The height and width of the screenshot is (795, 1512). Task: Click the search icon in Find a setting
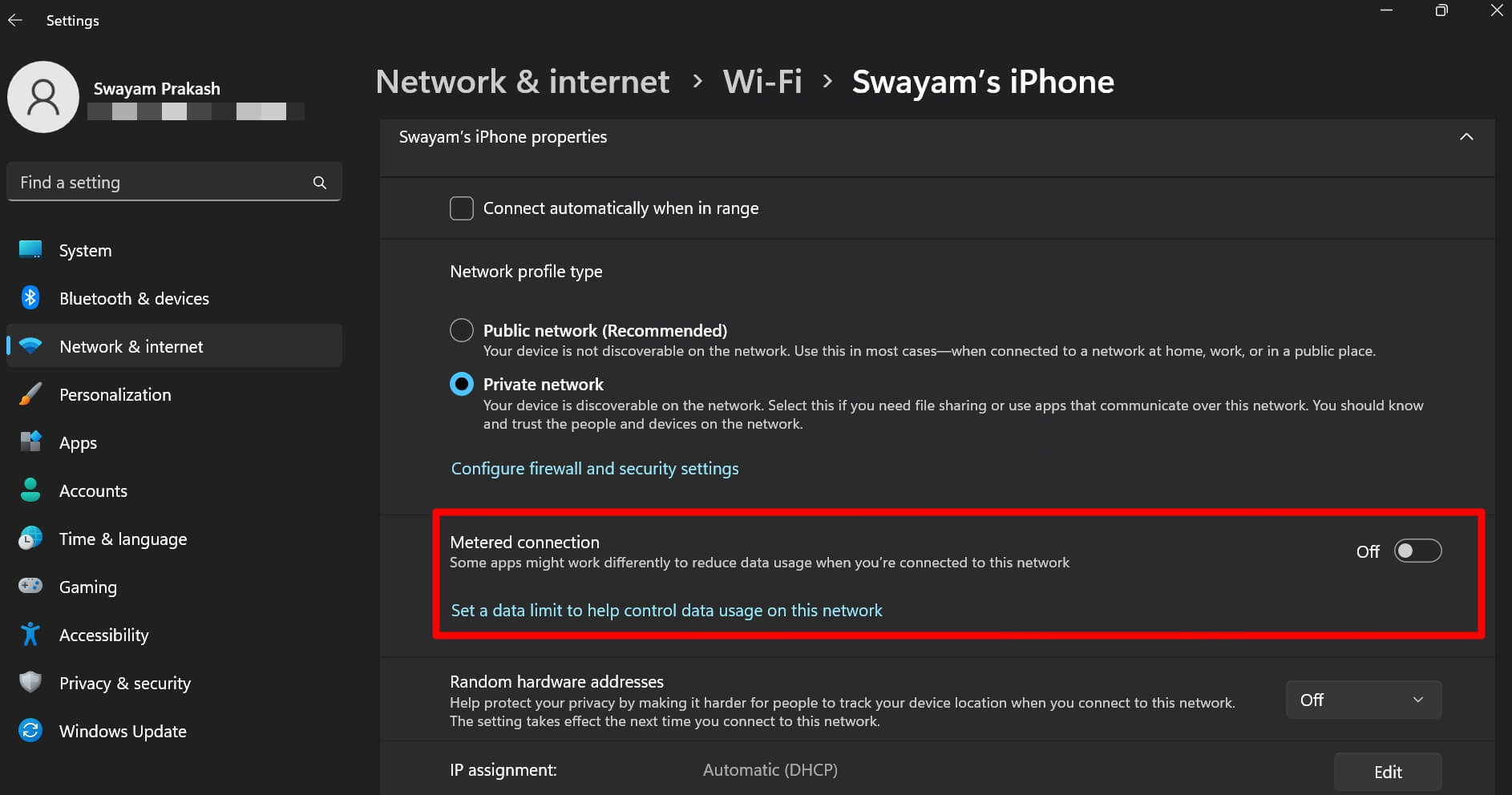coord(319,182)
